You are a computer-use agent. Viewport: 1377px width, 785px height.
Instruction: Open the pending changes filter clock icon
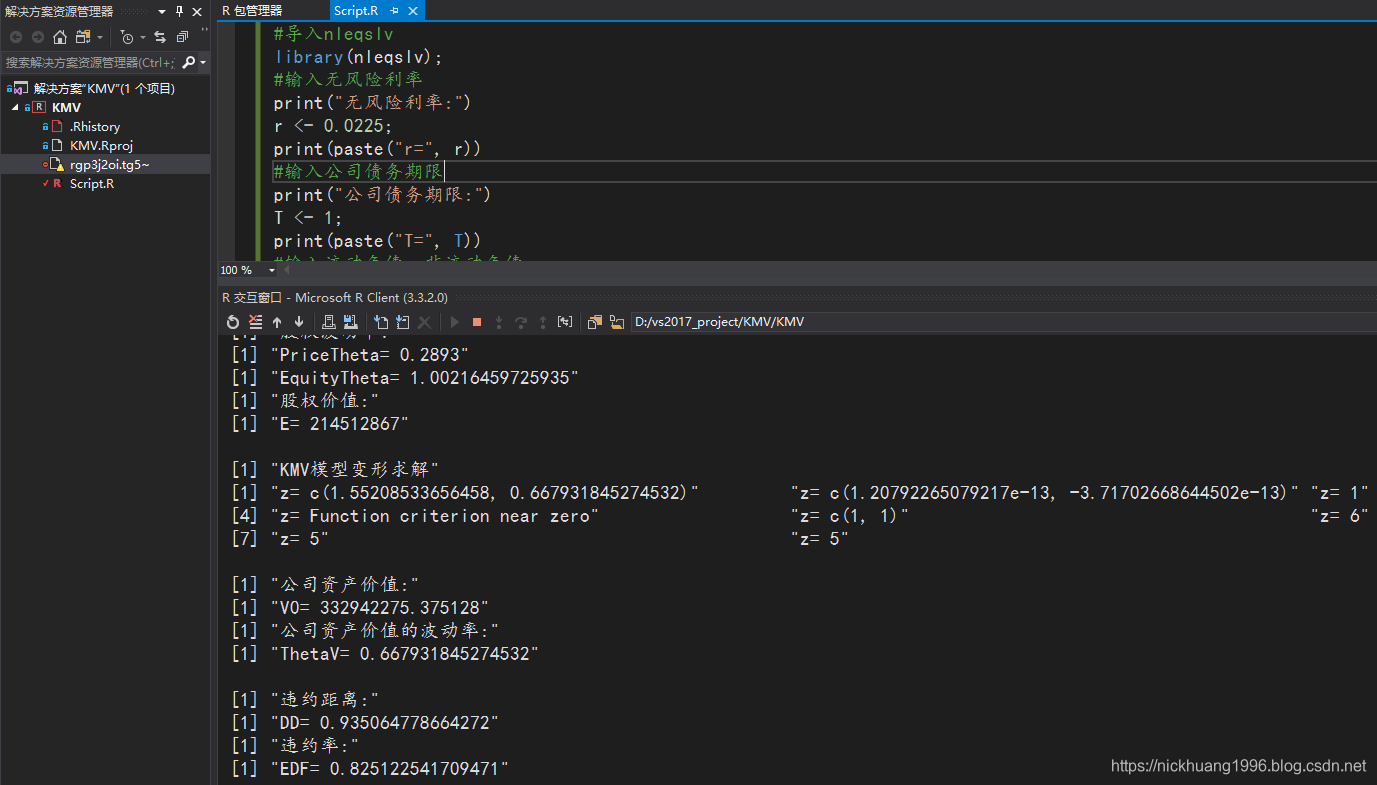point(127,37)
